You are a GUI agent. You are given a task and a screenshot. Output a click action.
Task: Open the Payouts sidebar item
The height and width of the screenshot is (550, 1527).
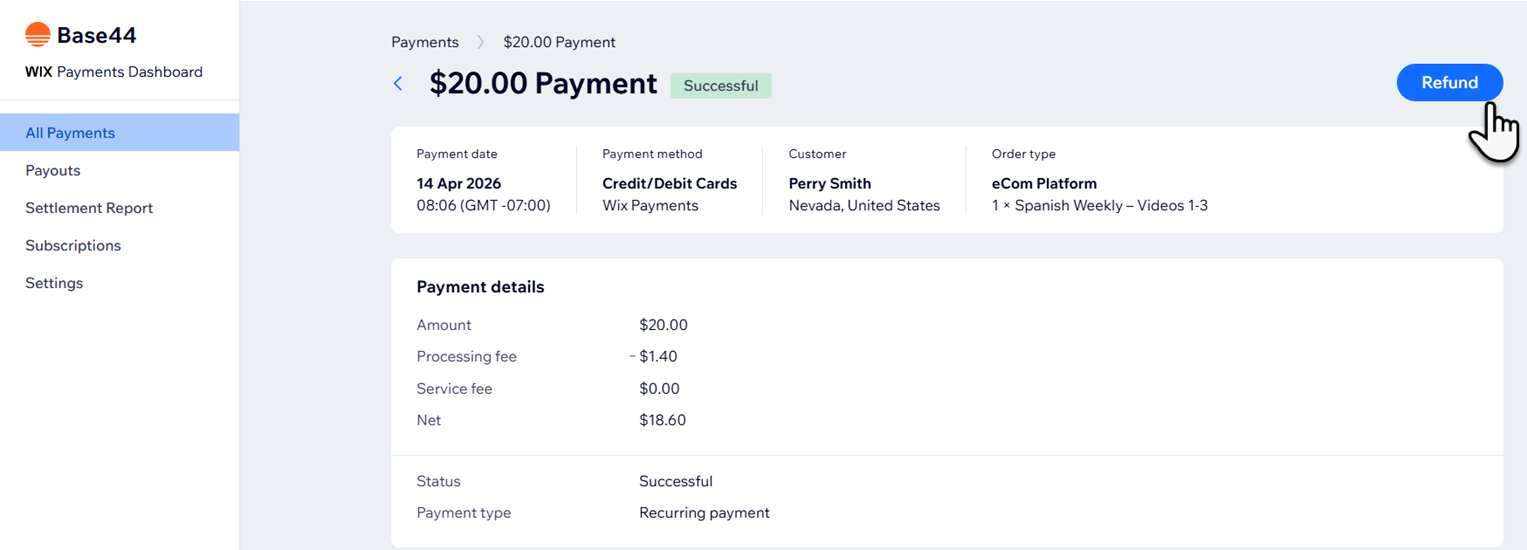tap(53, 171)
